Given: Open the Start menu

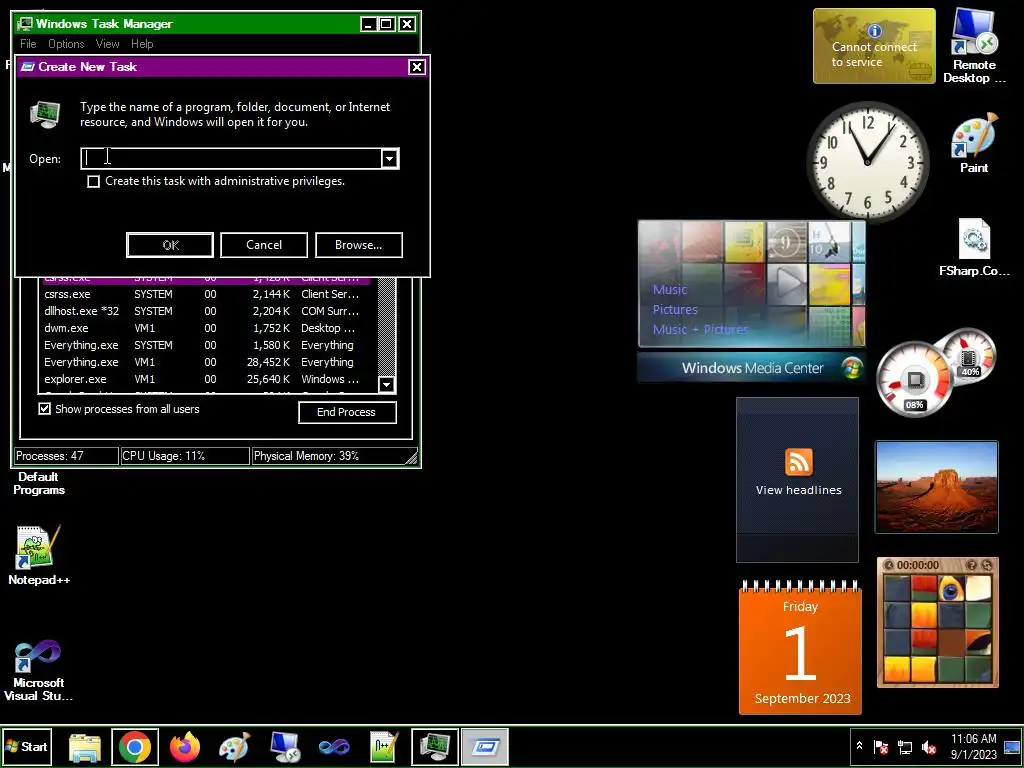Looking at the screenshot, I should tap(26, 746).
